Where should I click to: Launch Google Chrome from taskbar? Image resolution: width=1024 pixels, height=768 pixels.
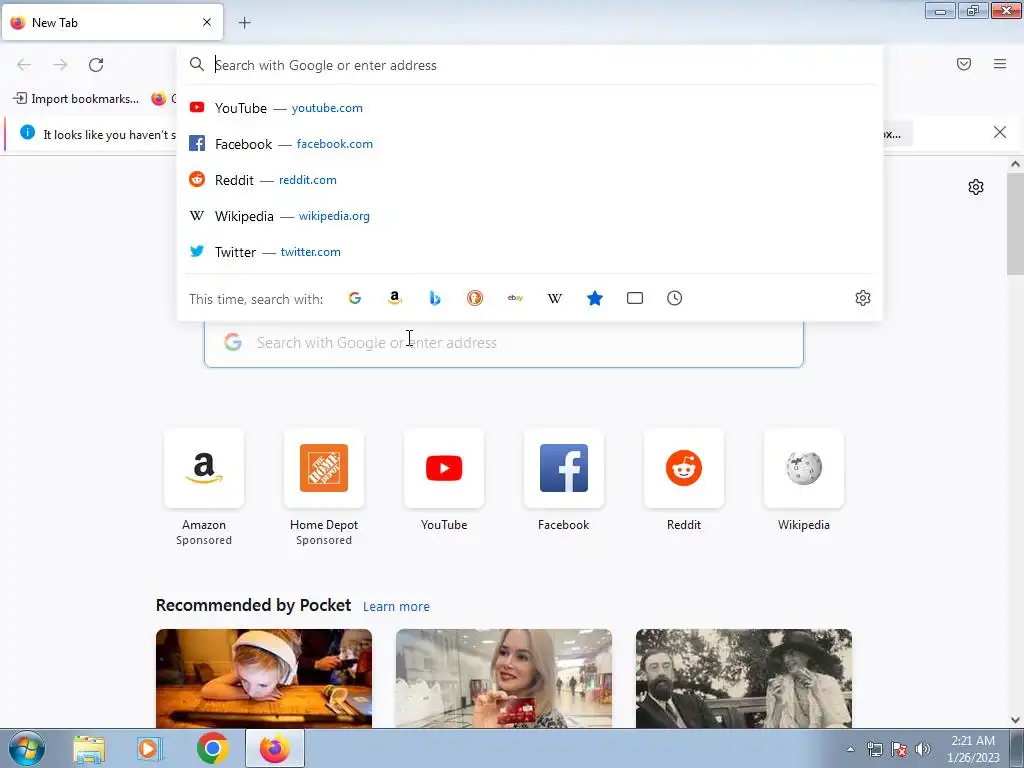[212, 748]
